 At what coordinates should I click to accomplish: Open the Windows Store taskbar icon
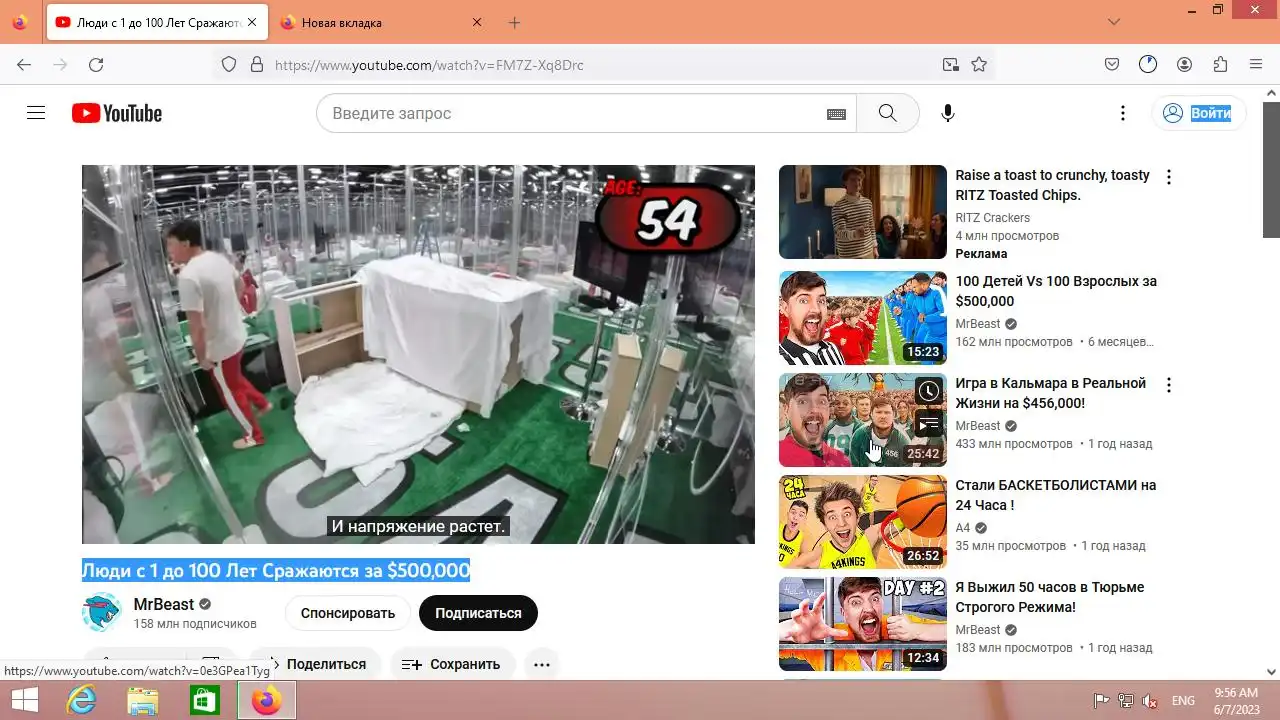pos(204,700)
